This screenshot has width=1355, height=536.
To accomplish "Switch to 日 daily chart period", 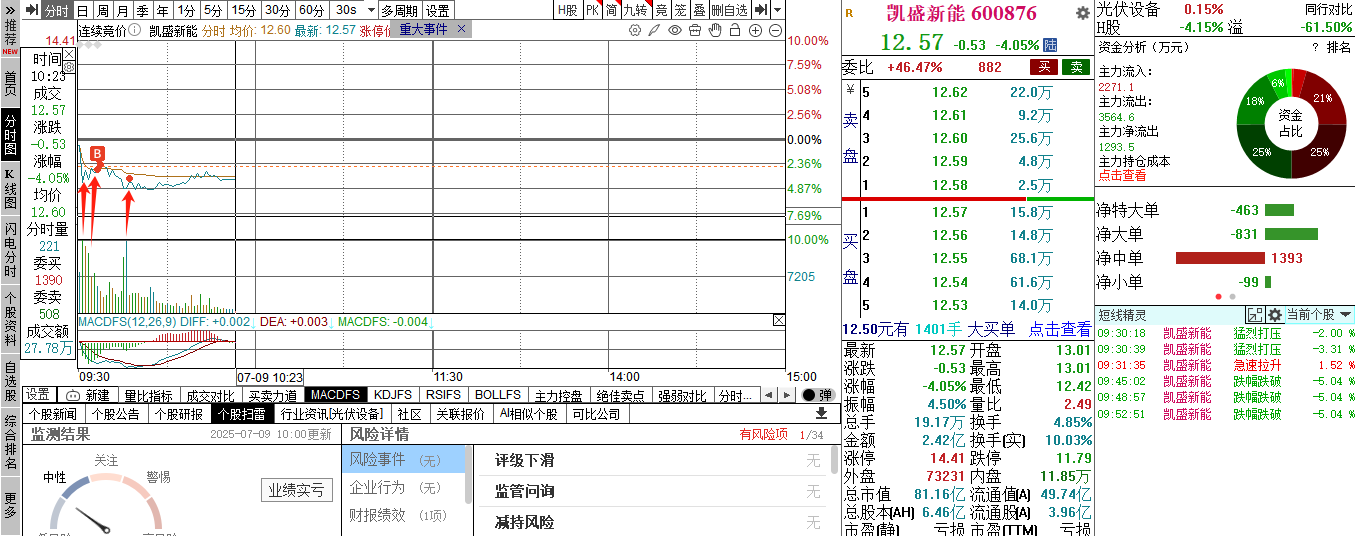I will 84,10.
